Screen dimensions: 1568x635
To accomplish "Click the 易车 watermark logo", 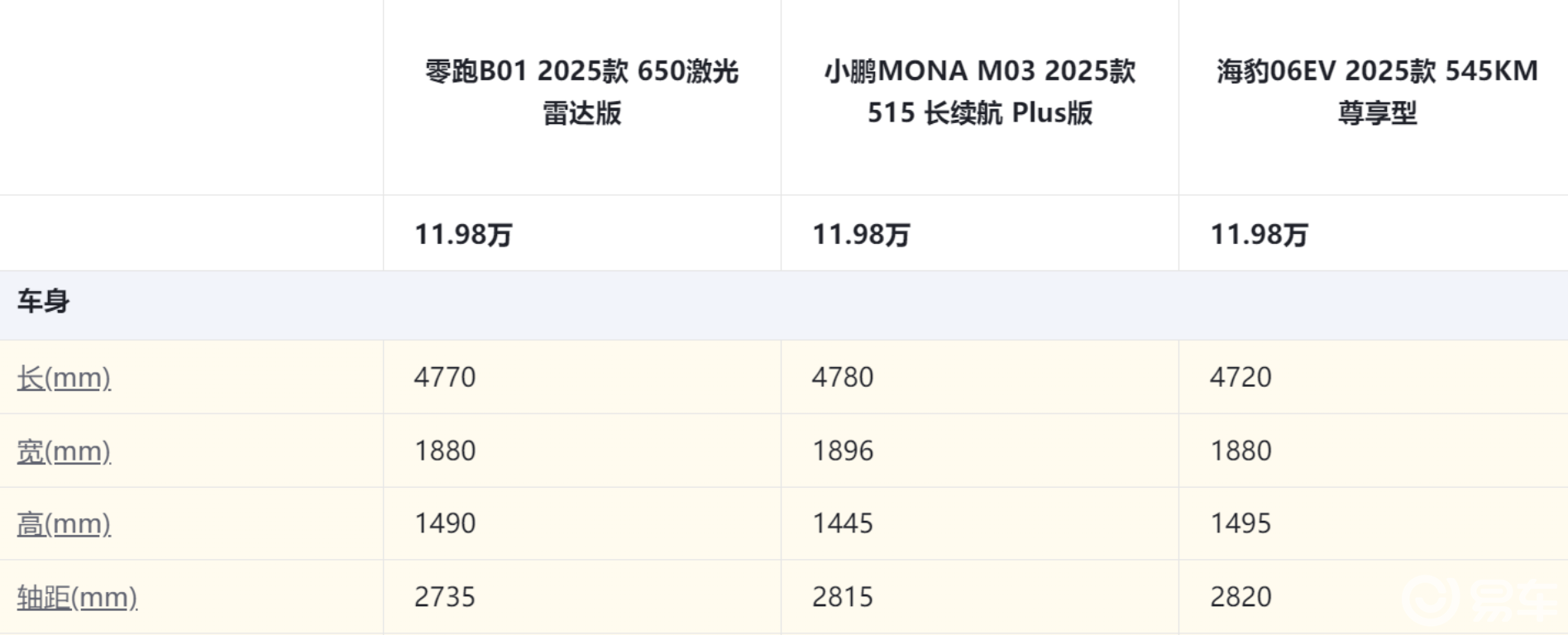I will tap(1480, 600).
